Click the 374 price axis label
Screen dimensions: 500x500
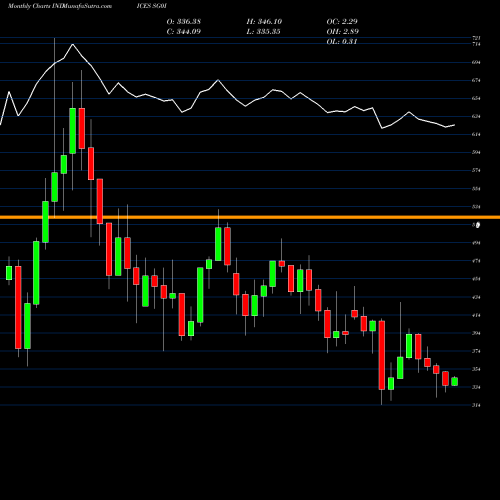click(x=476, y=351)
